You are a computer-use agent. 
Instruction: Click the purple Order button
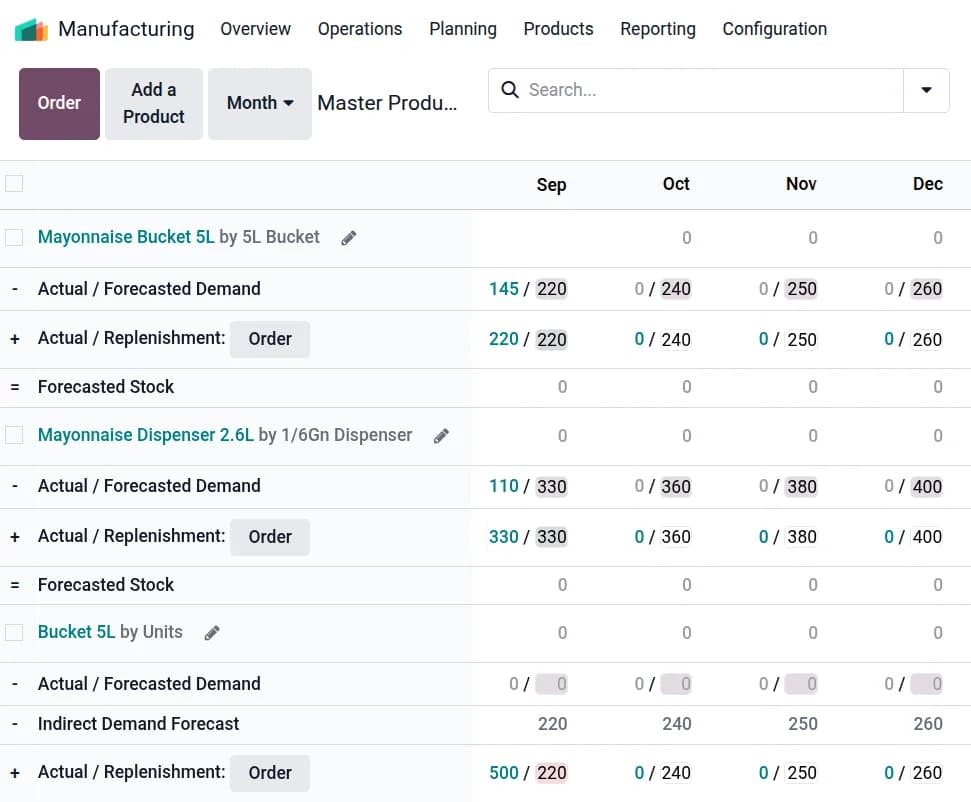(59, 103)
